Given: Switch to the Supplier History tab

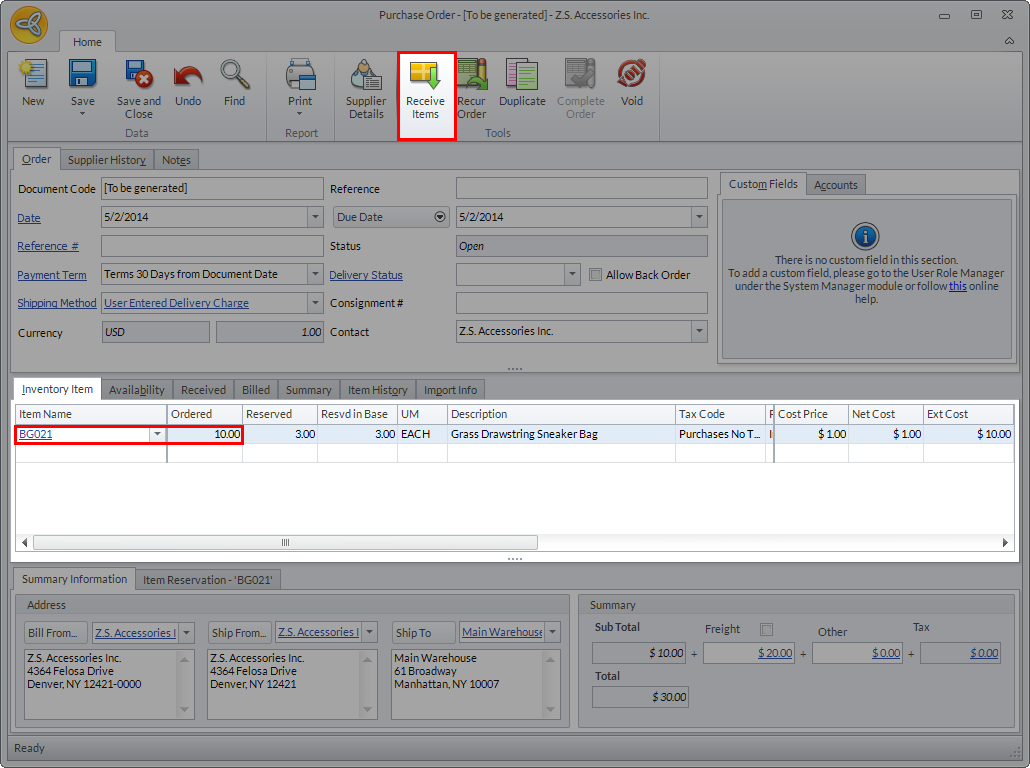Looking at the screenshot, I should [107, 160].
